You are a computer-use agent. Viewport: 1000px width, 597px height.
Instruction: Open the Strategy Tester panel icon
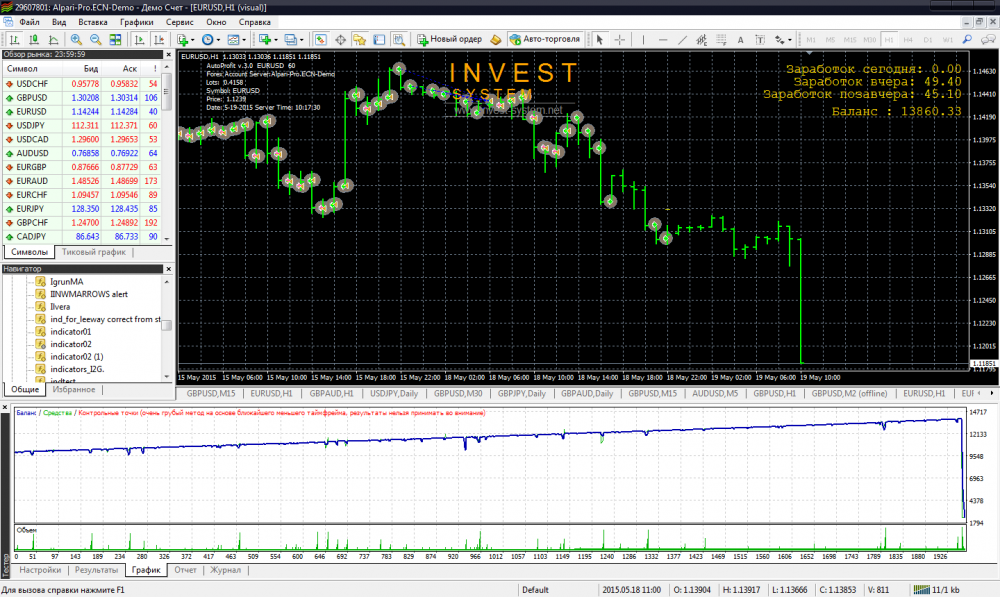pyautogui.click(x=399, y=40)
